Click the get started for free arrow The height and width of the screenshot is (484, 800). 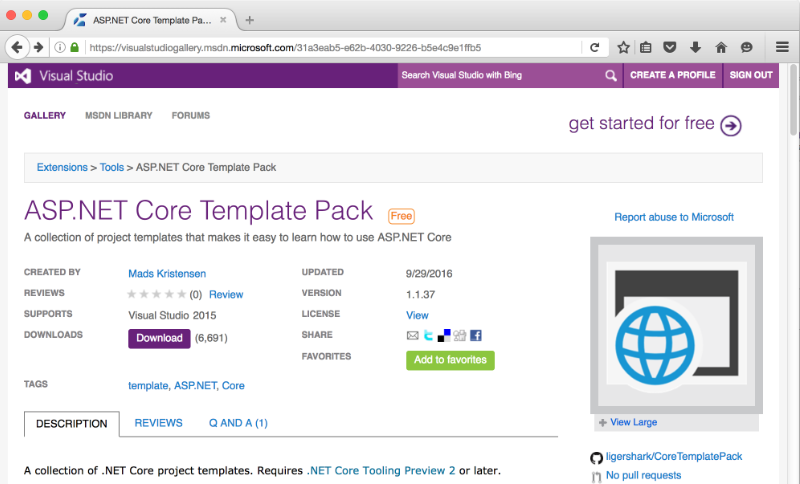(x=731, y=125)
